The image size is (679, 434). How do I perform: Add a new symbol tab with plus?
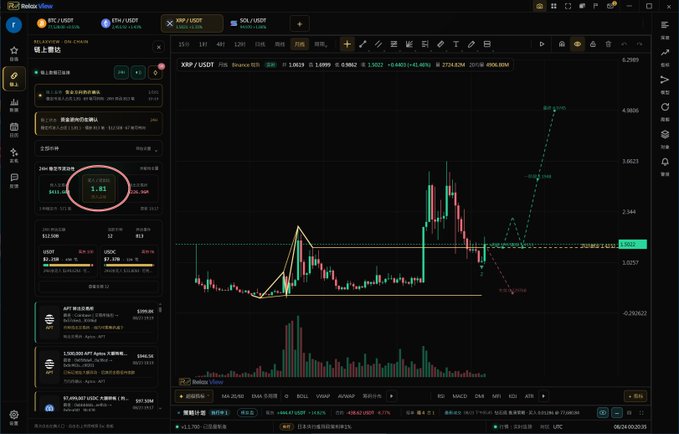[x=299, y=24]
